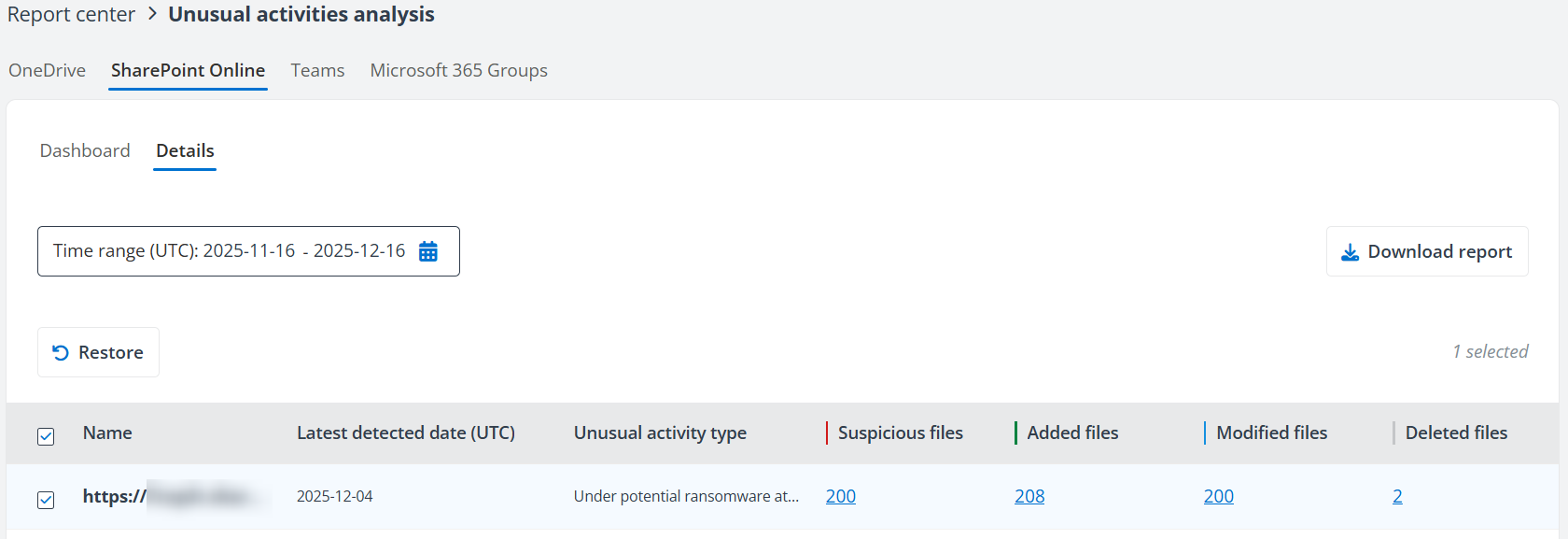Open the calendar icon in time range

click(428, 251)
